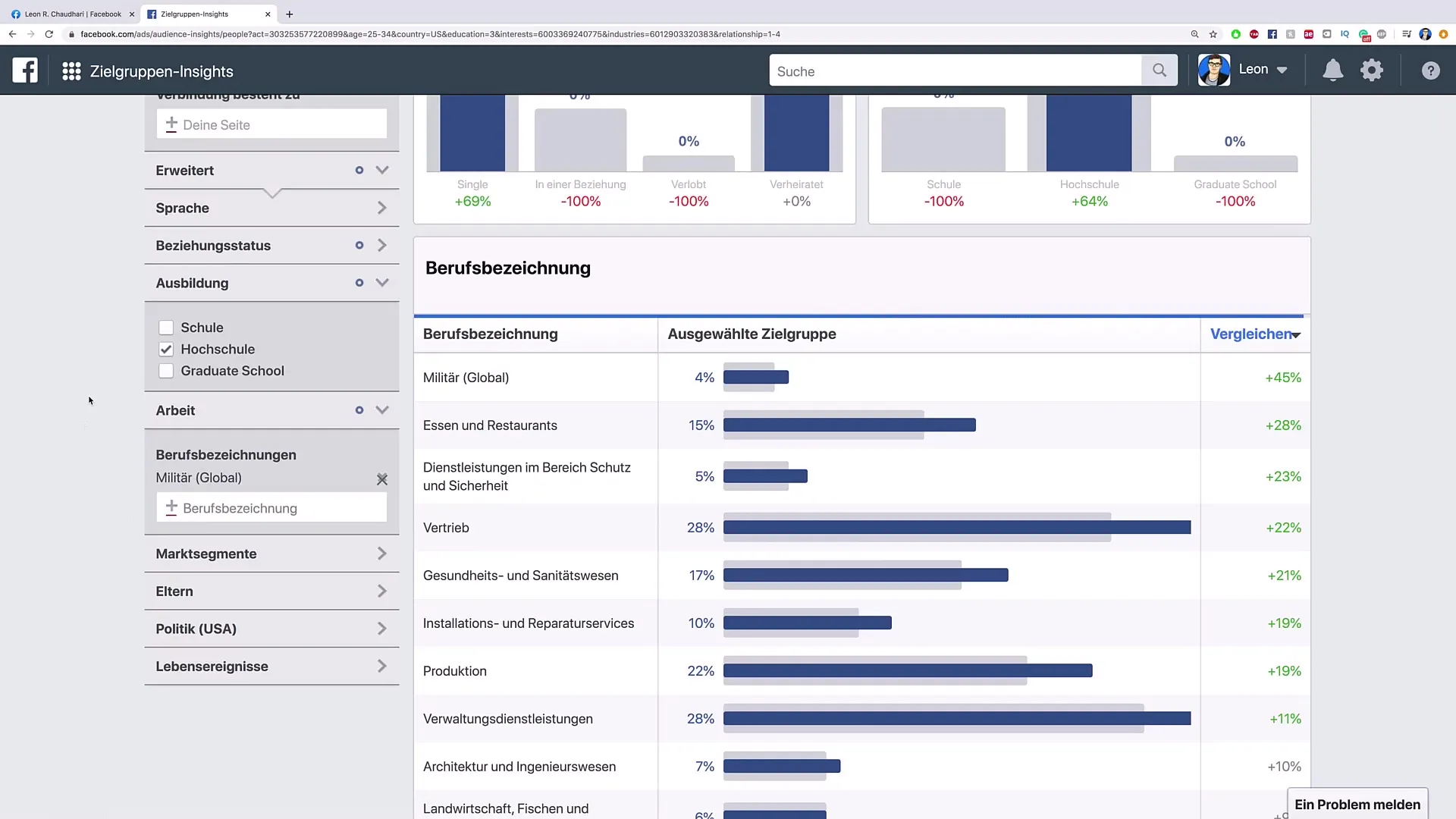Open the help question mark icon
Screen dimensions: 1456x819
[1430, 71]
